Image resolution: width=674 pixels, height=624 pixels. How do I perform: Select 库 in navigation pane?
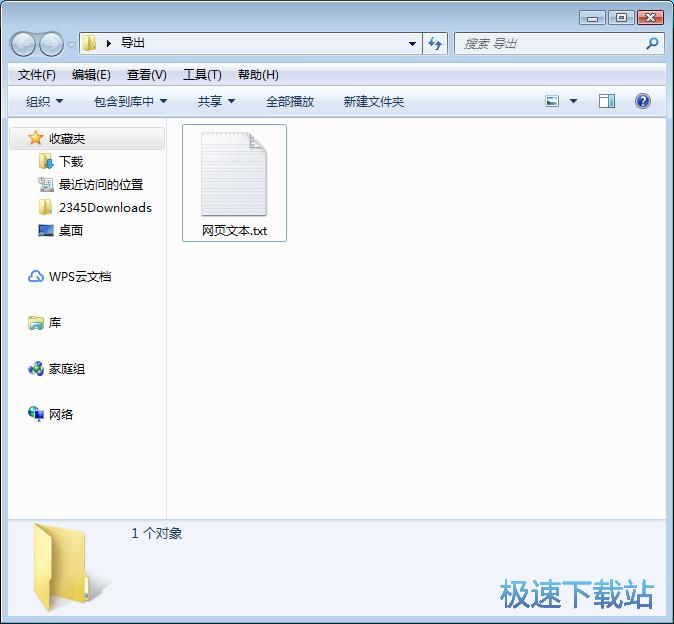click(x=55, y=322)
